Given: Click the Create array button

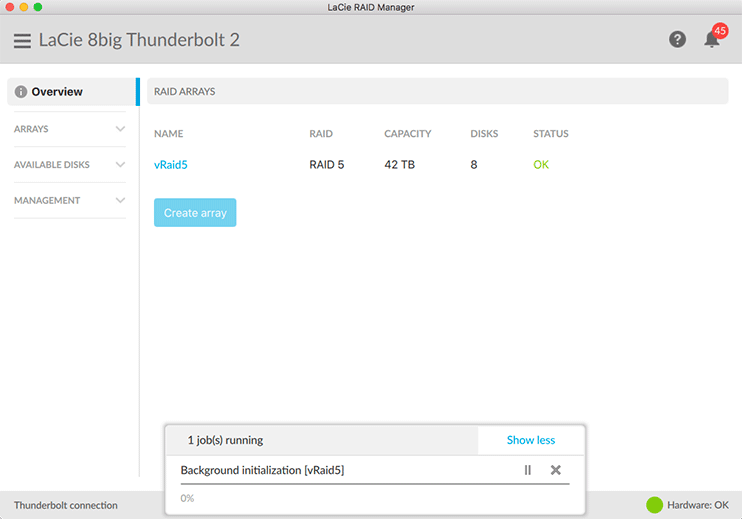Looking at the screenshot, I should 195,212.
